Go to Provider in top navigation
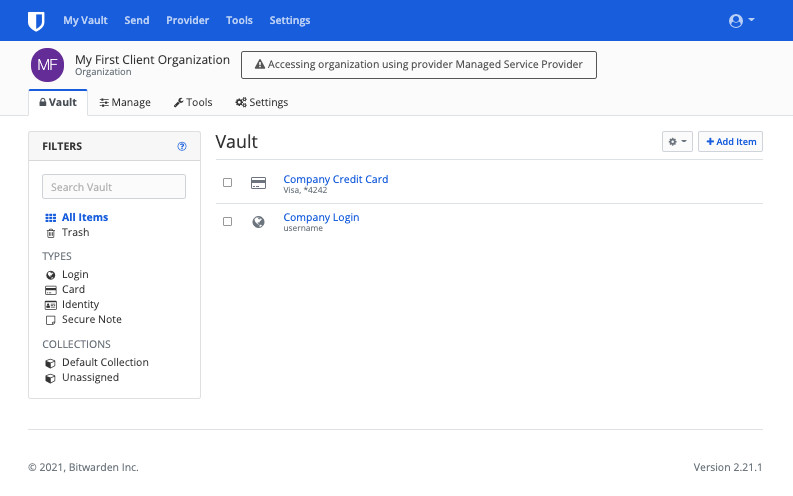 187,20
